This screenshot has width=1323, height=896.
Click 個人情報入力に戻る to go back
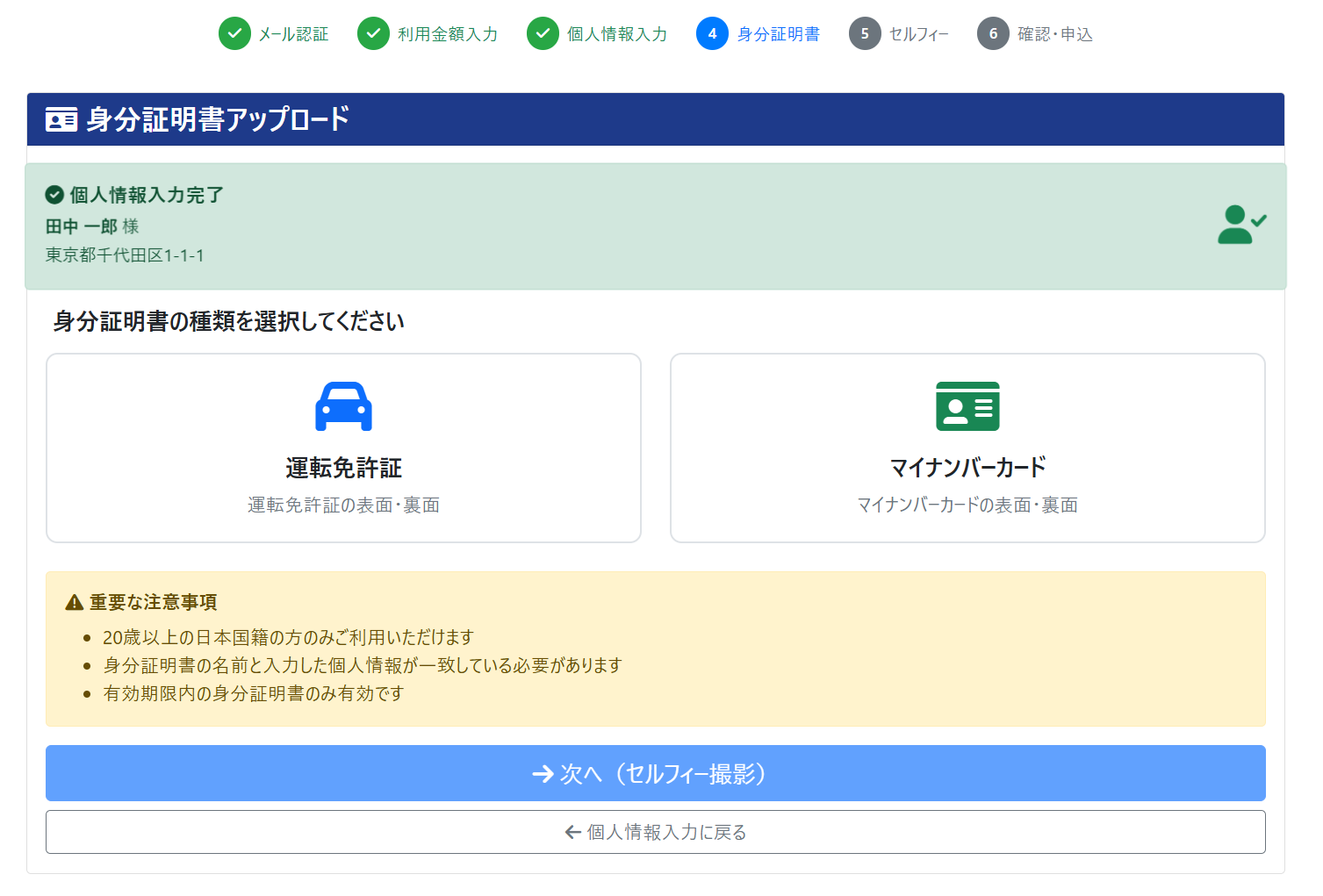point(654,831)
